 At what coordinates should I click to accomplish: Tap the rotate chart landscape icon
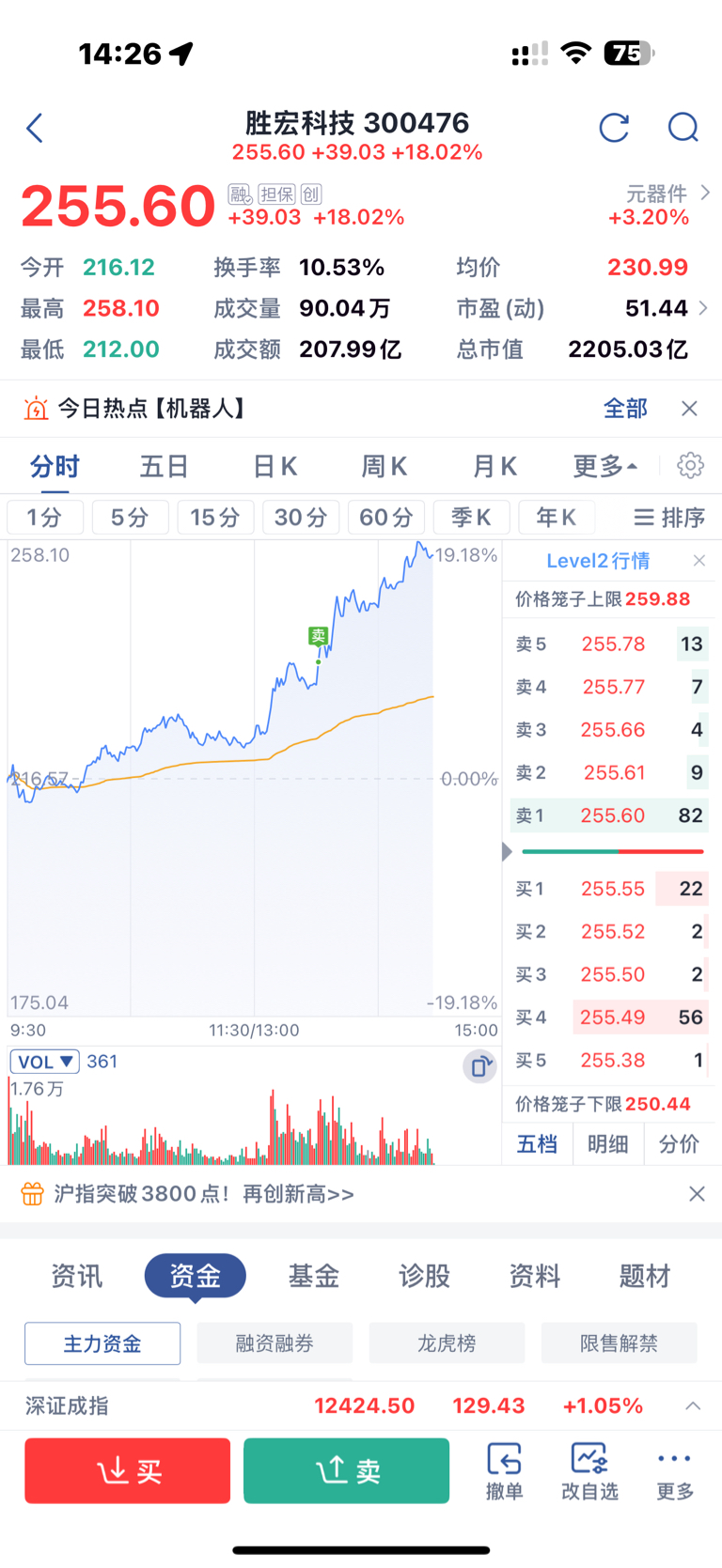(479, 1066)
